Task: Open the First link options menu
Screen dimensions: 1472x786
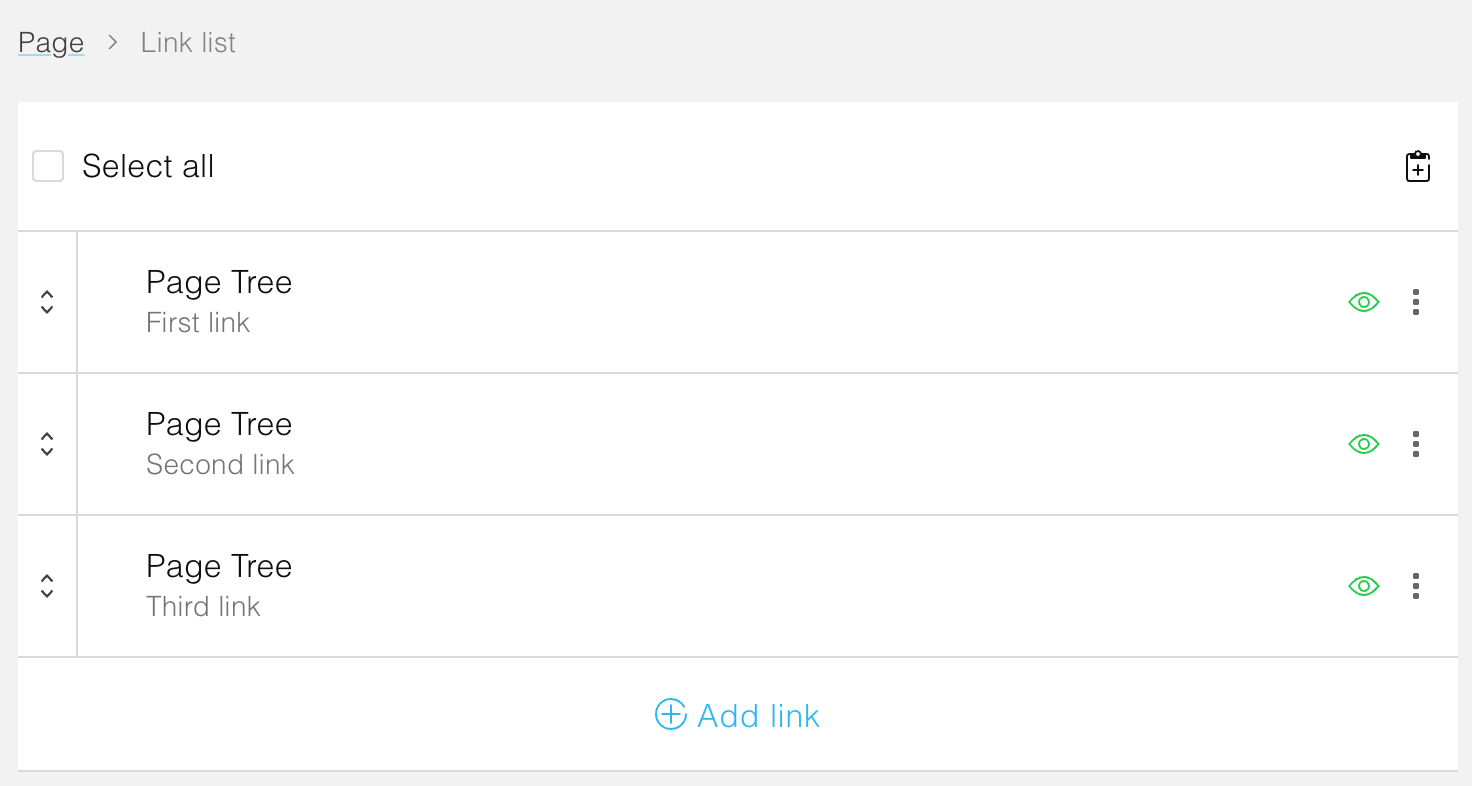Action: point(1415,302)
